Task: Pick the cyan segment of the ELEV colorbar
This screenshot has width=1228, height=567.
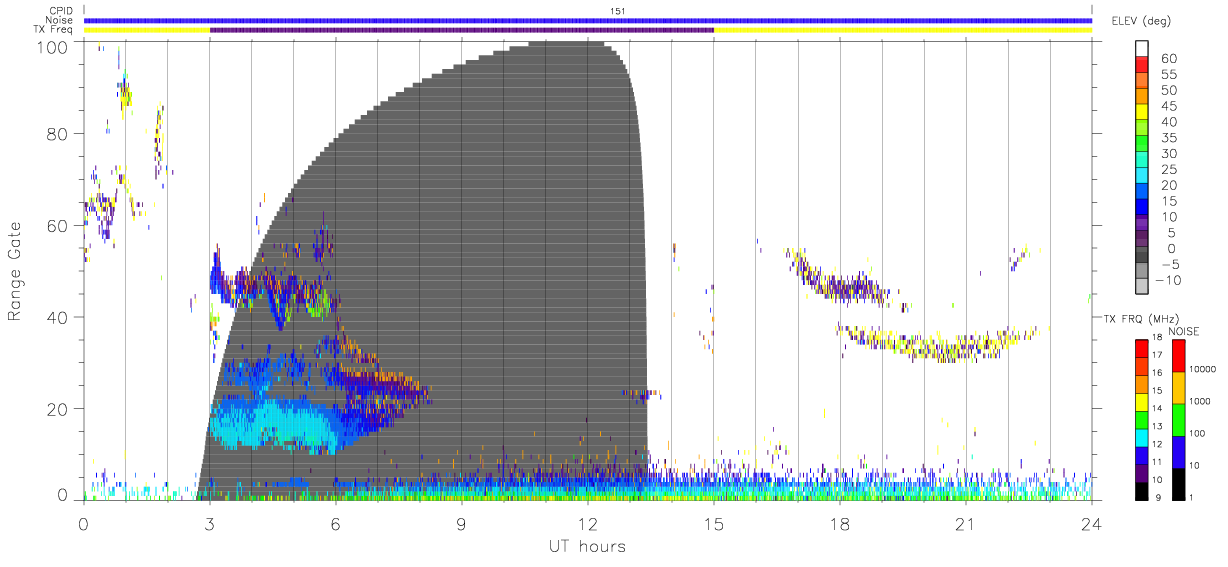Action: pos(1141,176)
